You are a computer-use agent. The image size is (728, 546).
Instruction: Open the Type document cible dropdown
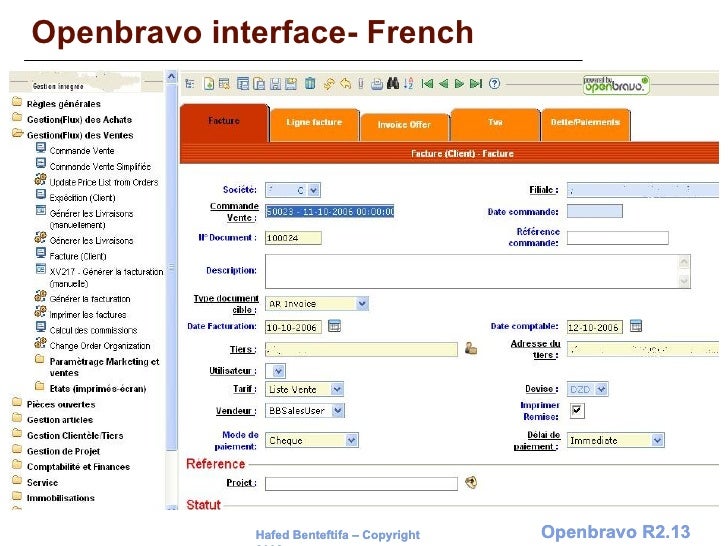point(362,304)
